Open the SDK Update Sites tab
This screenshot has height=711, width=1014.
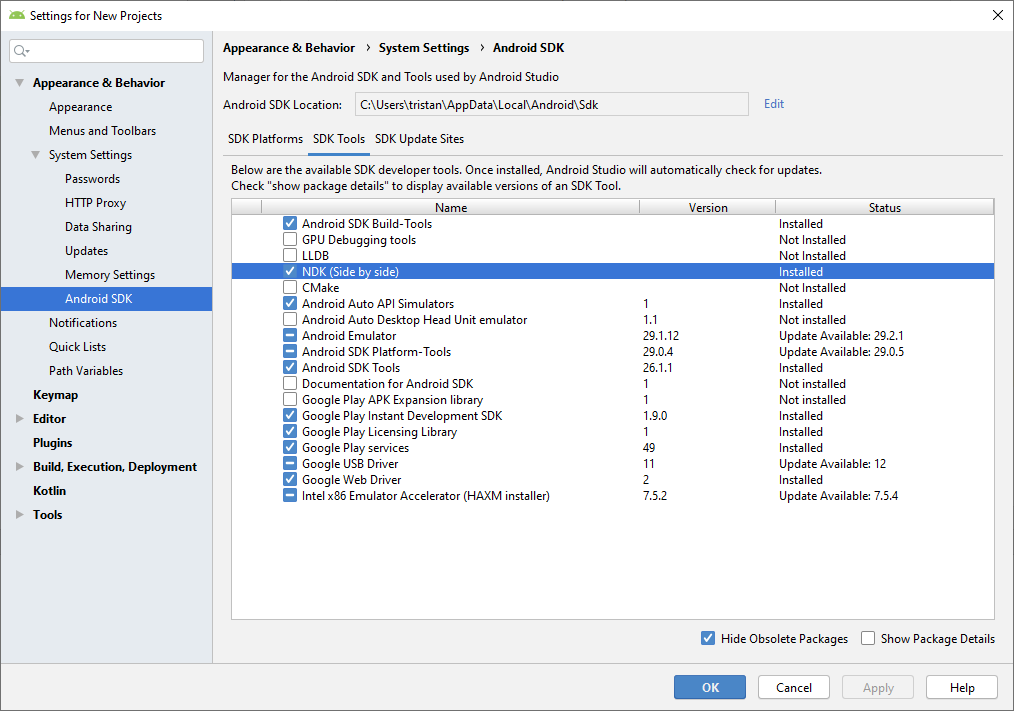[419, 139]
